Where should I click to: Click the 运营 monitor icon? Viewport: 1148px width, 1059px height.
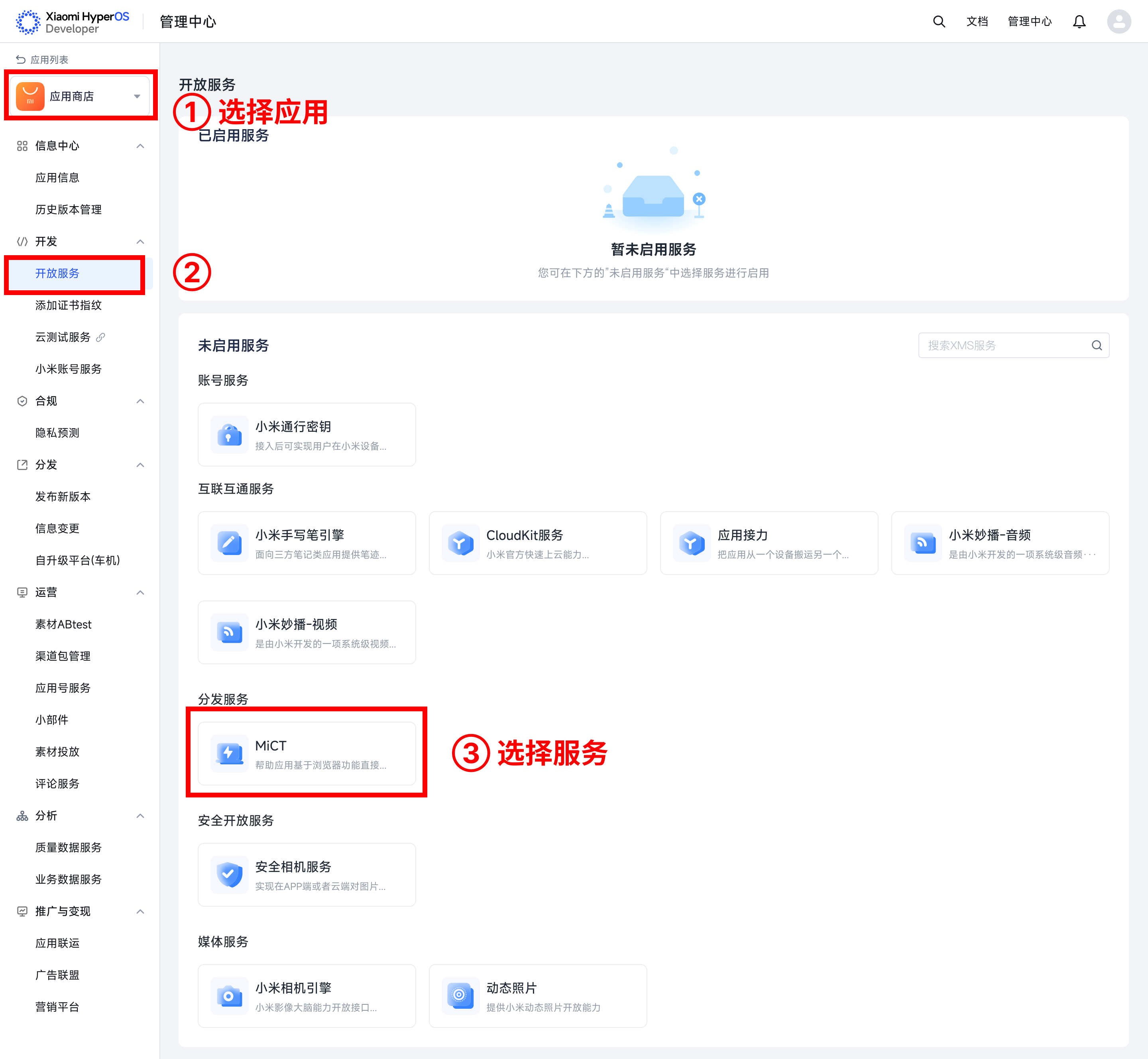pos(22,592)
